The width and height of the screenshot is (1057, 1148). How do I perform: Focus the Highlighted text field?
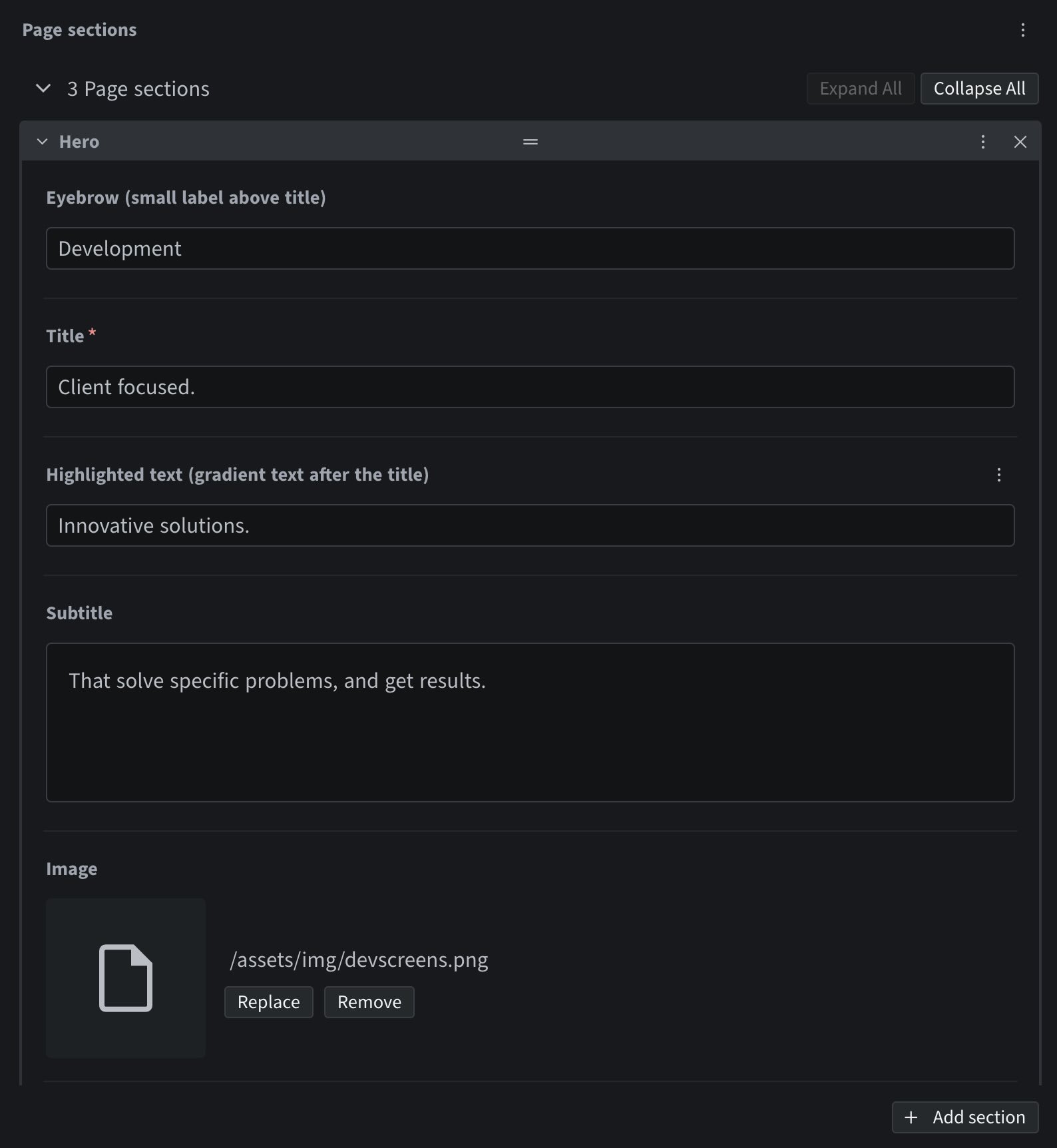tap(530, 525)
